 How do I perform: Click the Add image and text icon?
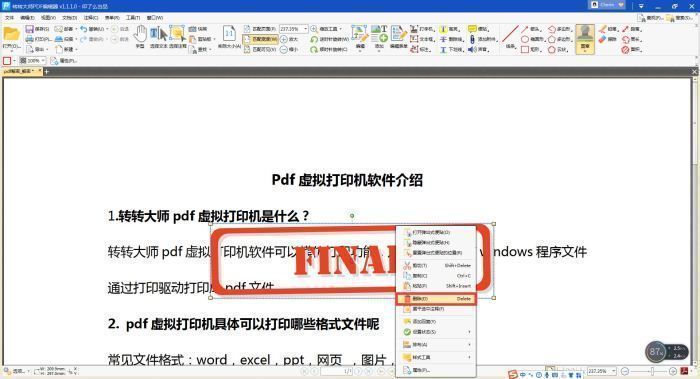coord(379,34)
